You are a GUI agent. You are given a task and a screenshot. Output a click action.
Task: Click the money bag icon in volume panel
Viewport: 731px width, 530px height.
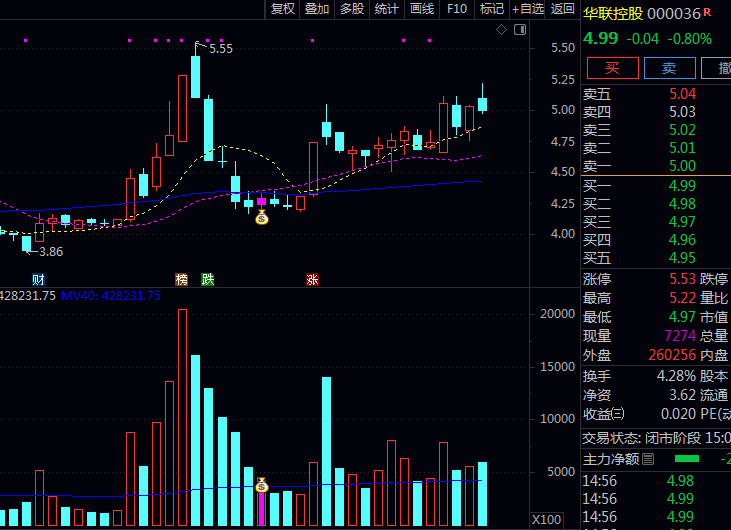262,485
